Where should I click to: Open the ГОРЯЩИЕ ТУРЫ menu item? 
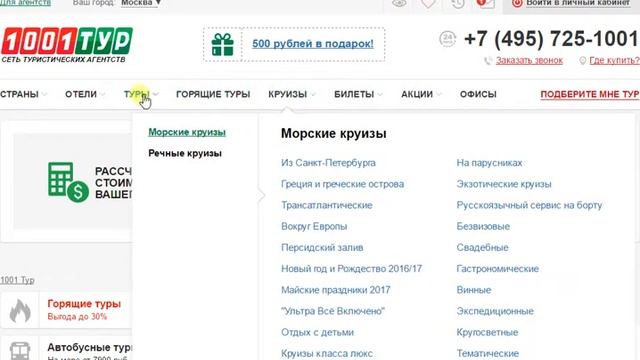[213, 94]
